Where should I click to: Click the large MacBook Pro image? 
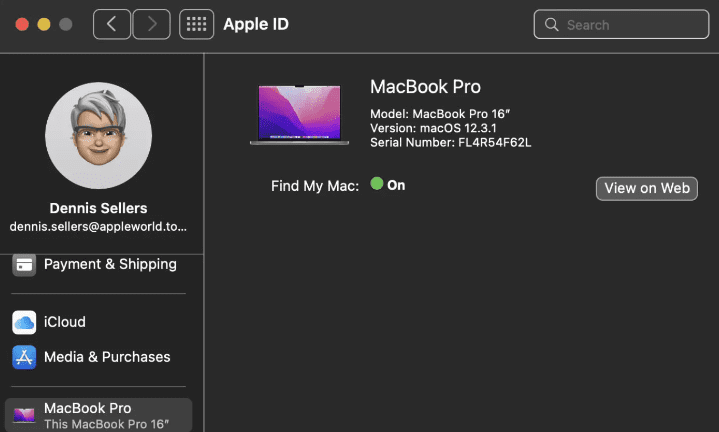299,115
